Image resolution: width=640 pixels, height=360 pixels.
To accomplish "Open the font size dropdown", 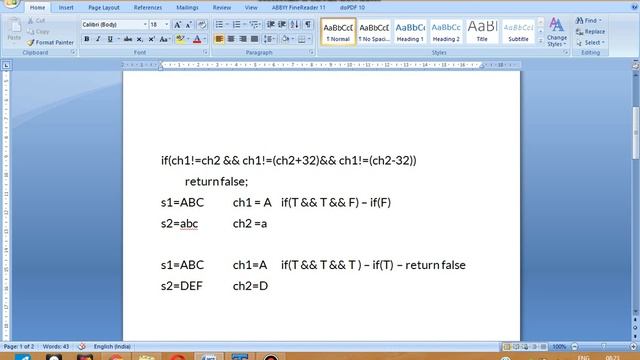I will click(166, 25).
